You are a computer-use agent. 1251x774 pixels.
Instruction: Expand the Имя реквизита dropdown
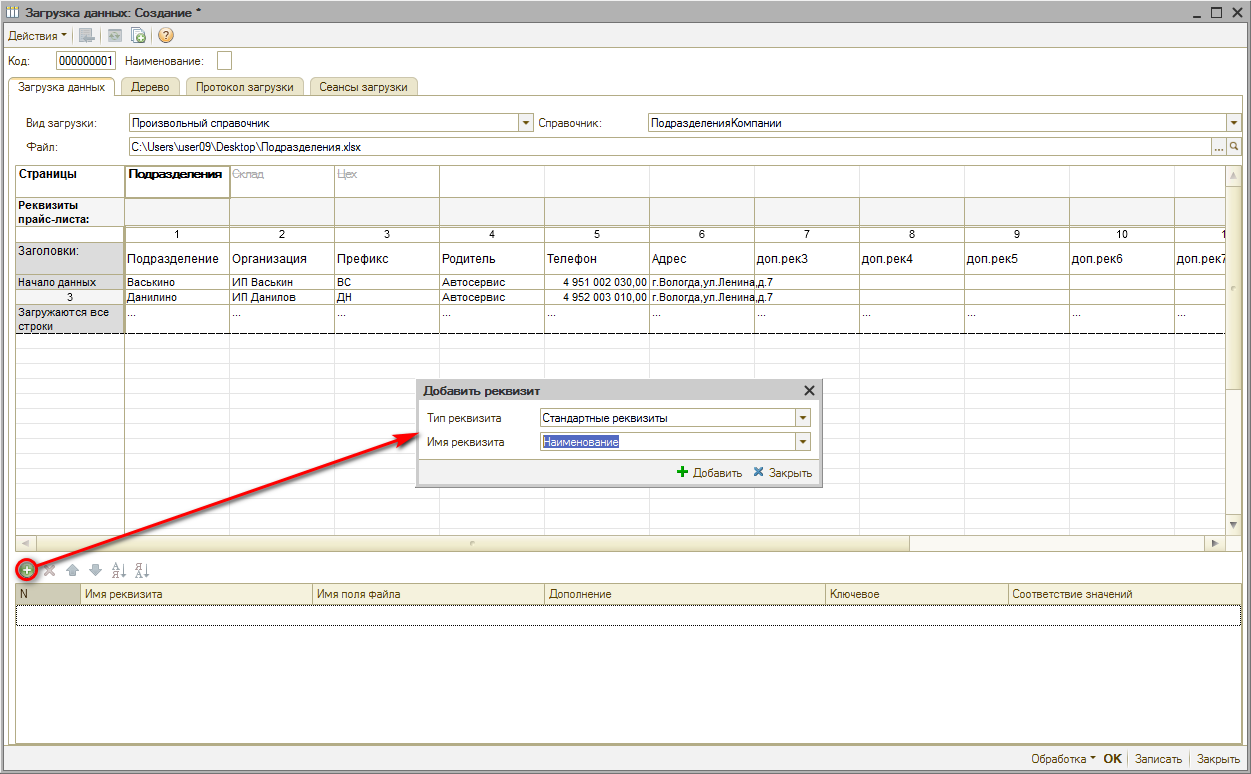coord(802,442)
